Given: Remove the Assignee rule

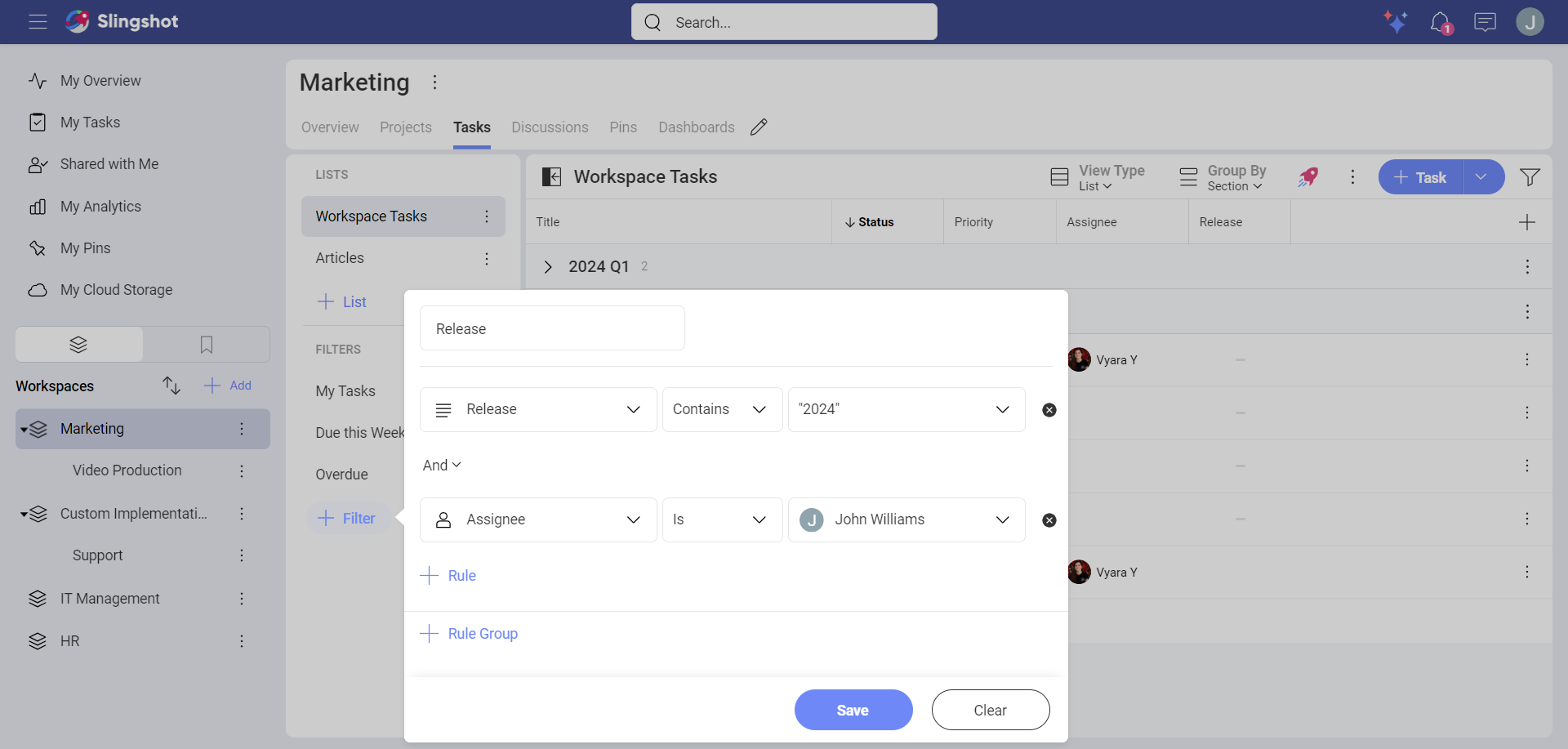Looking at the screenshot, I should pos(1049,520).
